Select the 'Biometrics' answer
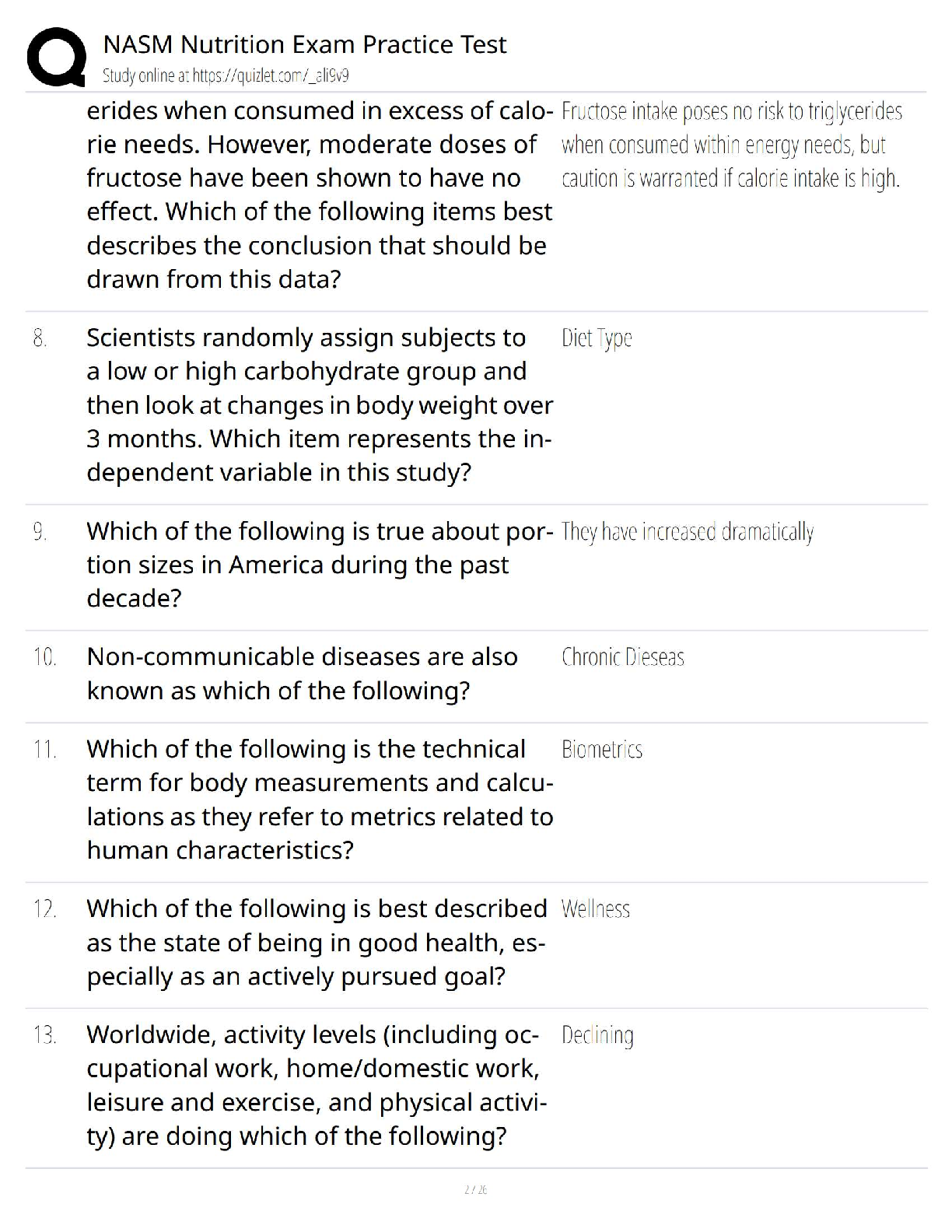 (601, 750)
